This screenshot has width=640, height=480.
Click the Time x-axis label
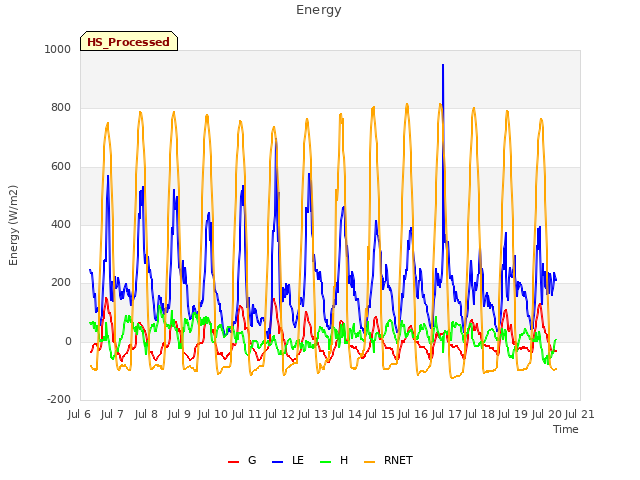click(566, 429)
